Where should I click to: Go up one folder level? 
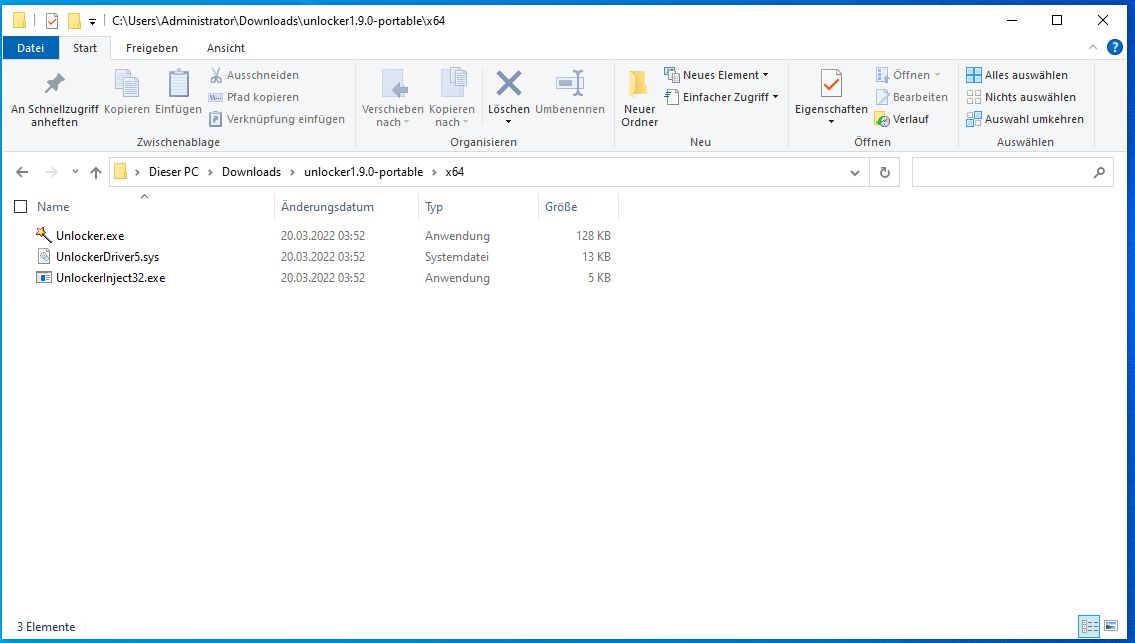tap(96, 172)
